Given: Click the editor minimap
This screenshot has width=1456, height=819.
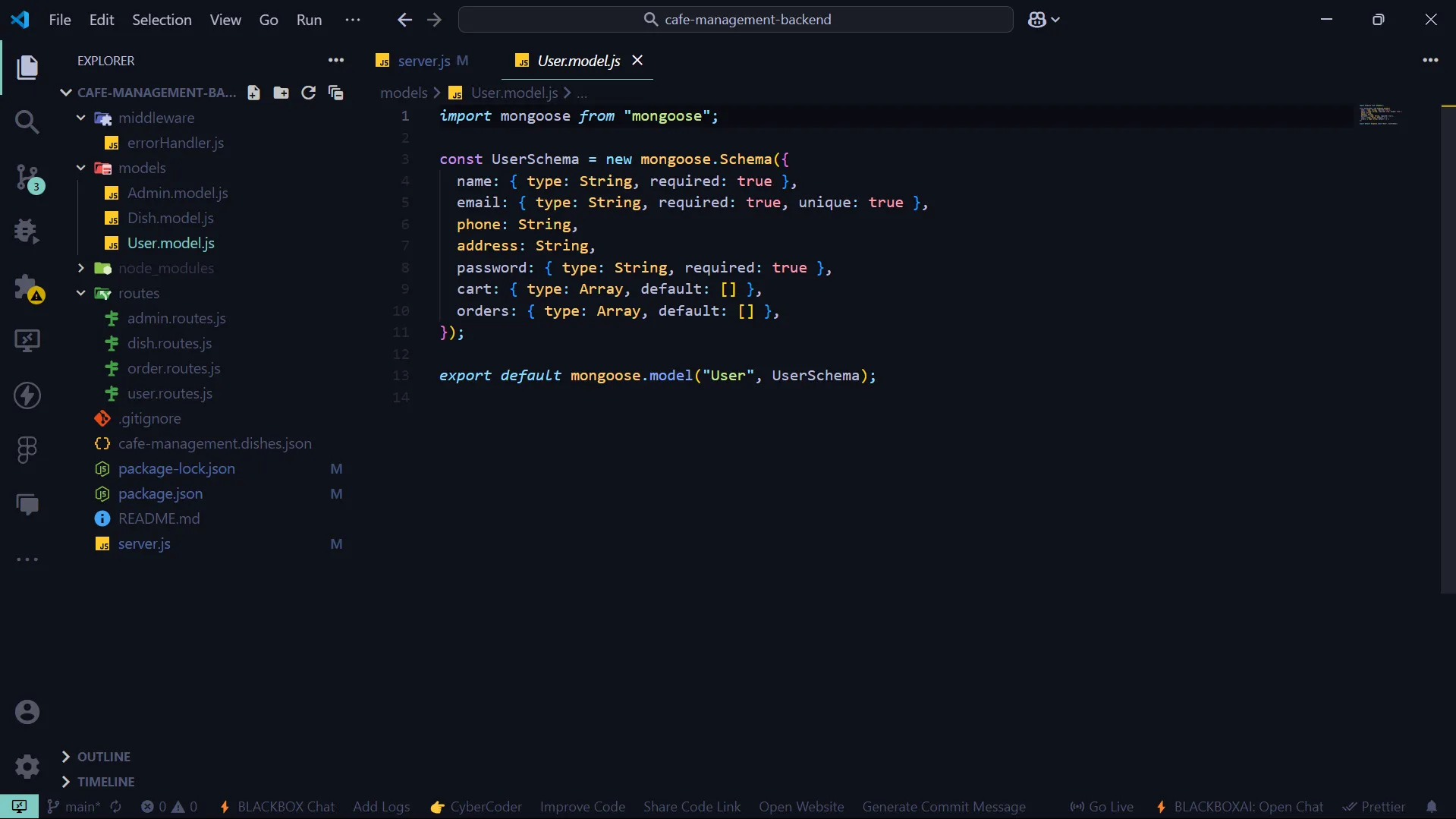Looking at the screenshot, I should [x=1379, y=115].
